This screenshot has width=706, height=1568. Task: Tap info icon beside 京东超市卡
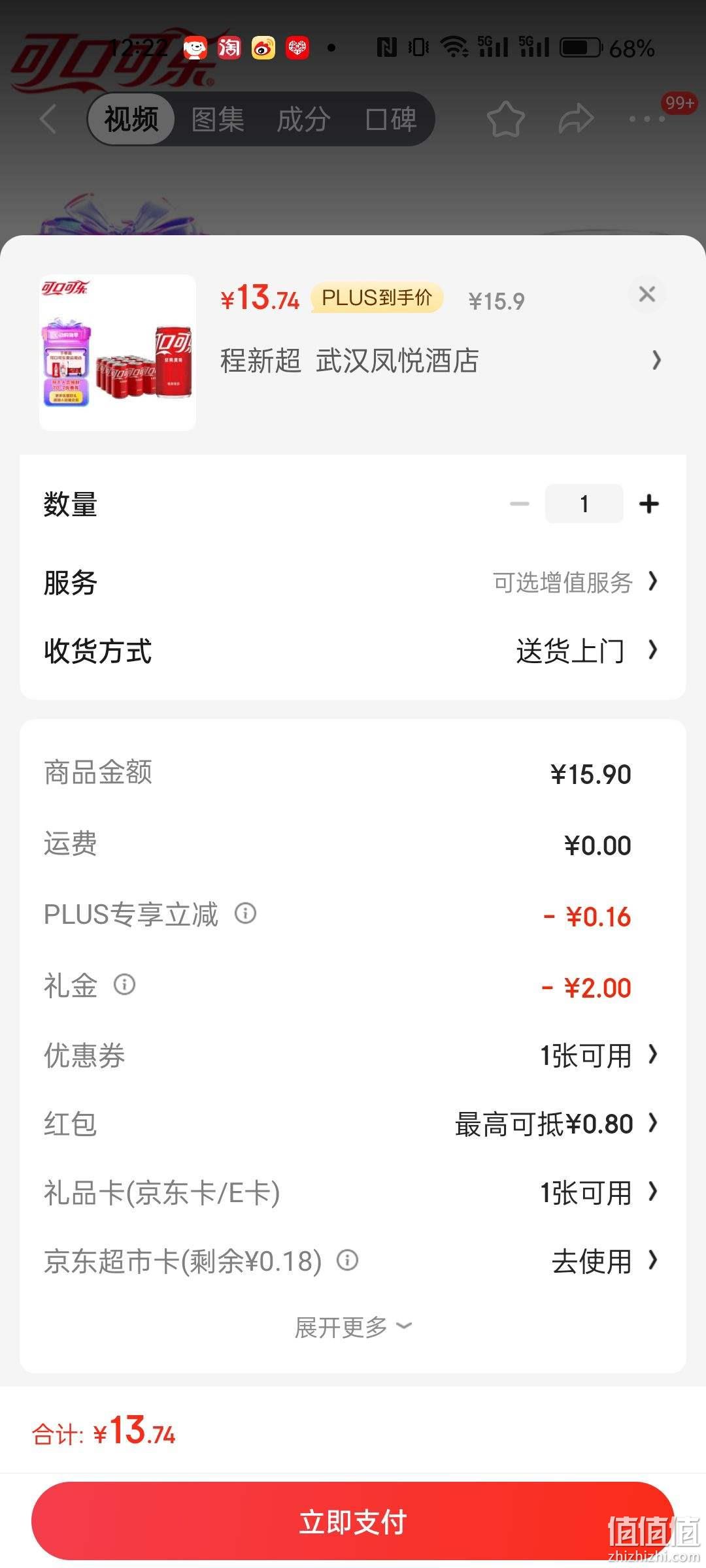[347, 1260]
